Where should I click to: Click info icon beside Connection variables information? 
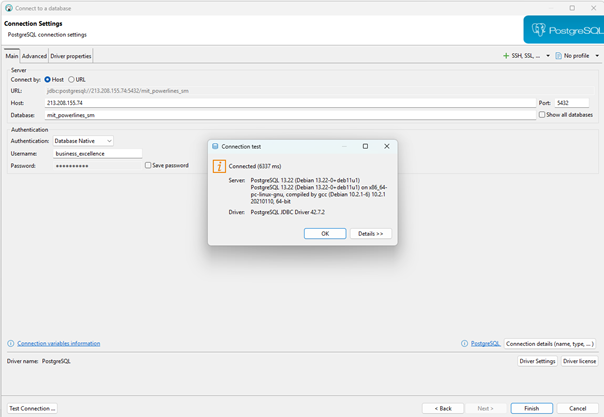tap(11, 343)
